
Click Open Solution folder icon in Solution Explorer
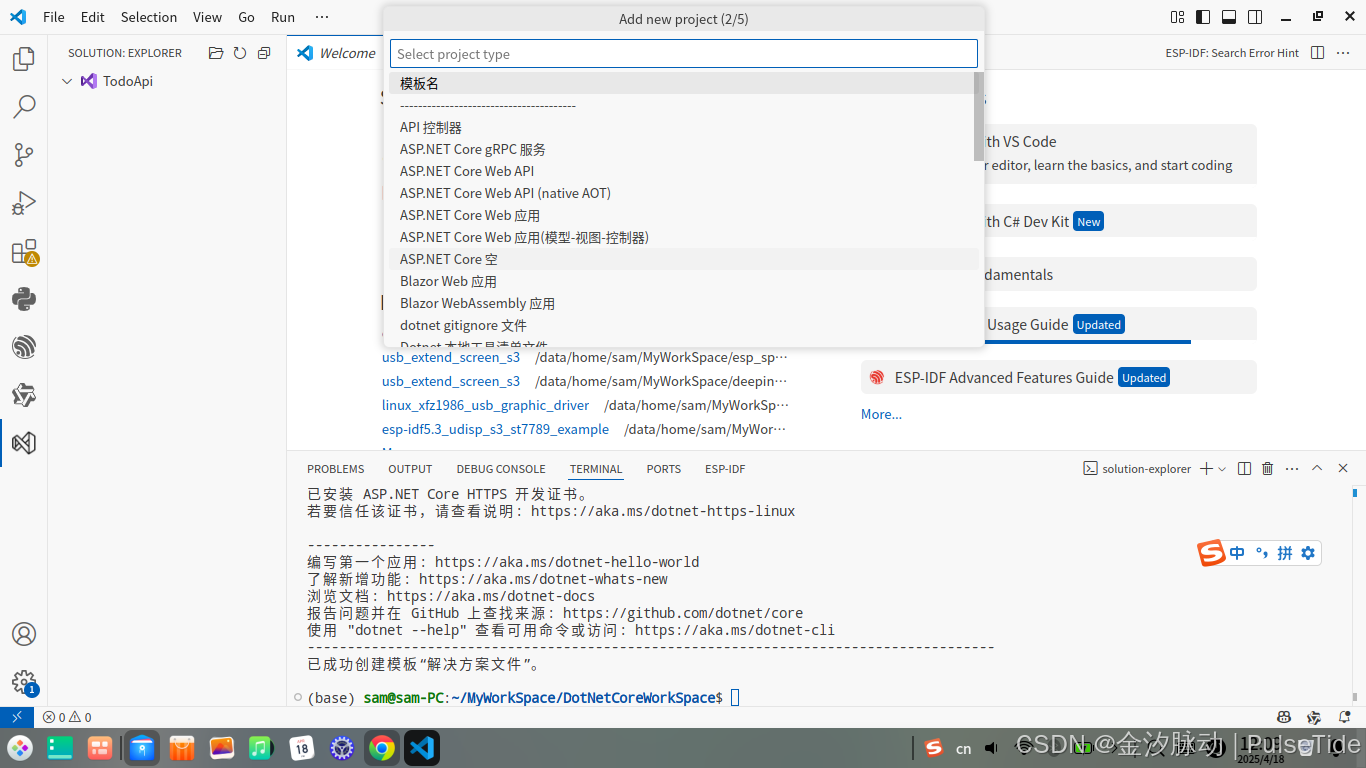point(215,53)
